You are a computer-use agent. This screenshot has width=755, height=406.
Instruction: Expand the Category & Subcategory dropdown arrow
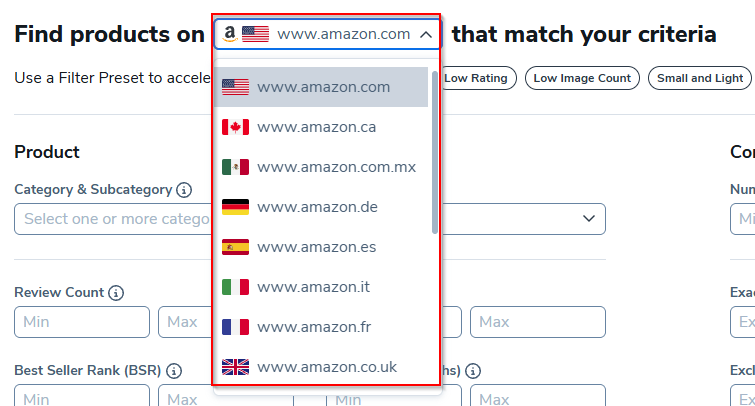(x=588, y=218)
